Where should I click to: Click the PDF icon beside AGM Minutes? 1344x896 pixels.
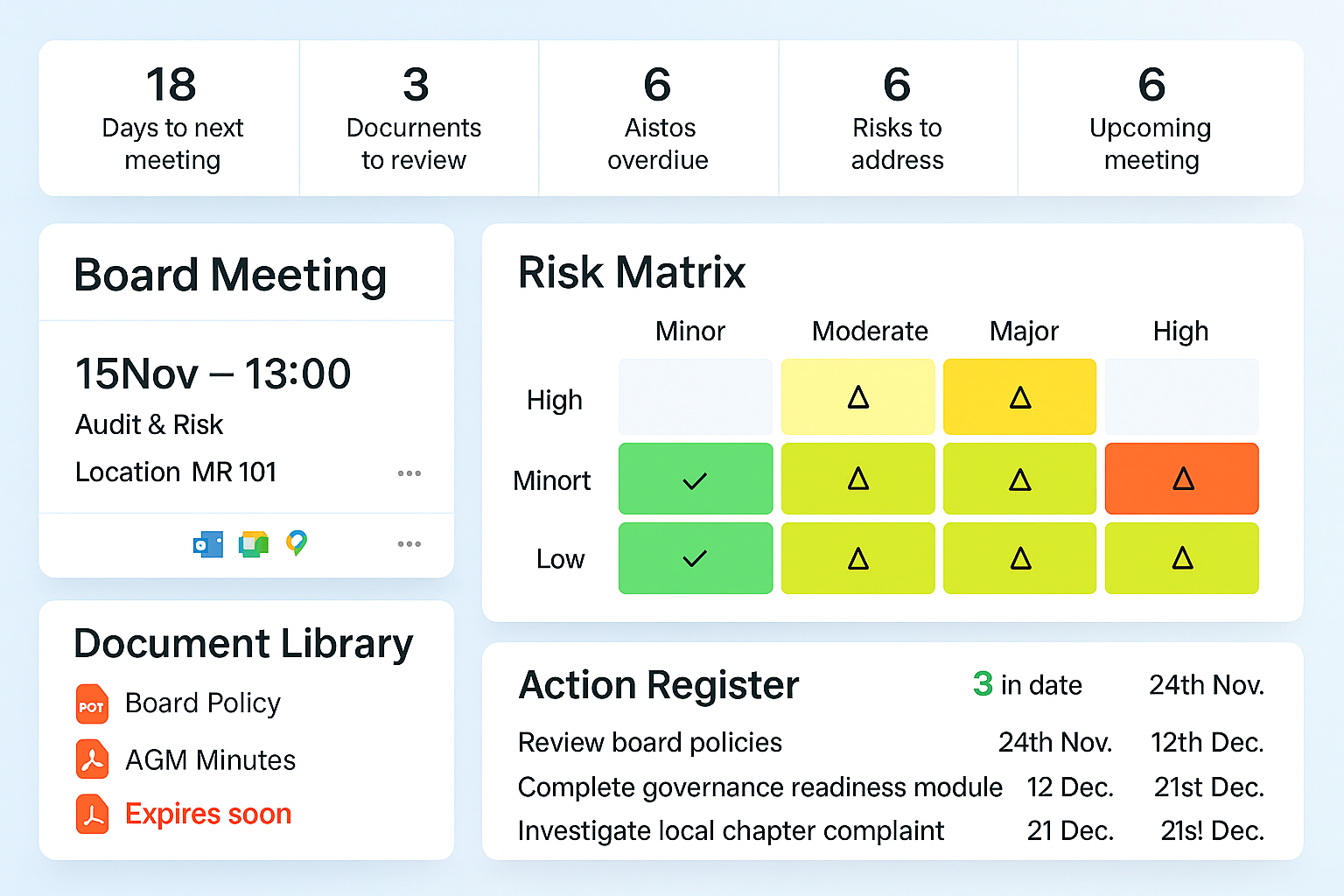click(x=92, y=759)
